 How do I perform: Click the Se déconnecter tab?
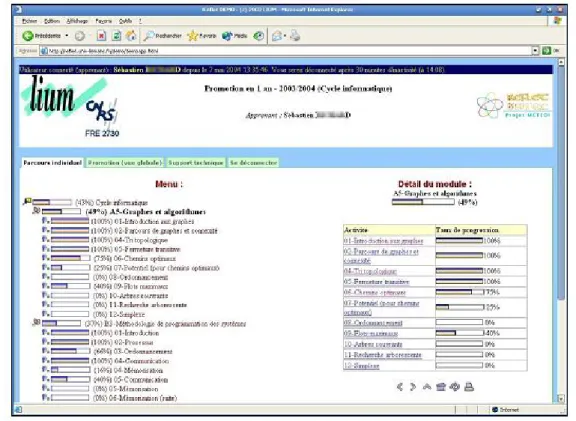click(253, 162)
